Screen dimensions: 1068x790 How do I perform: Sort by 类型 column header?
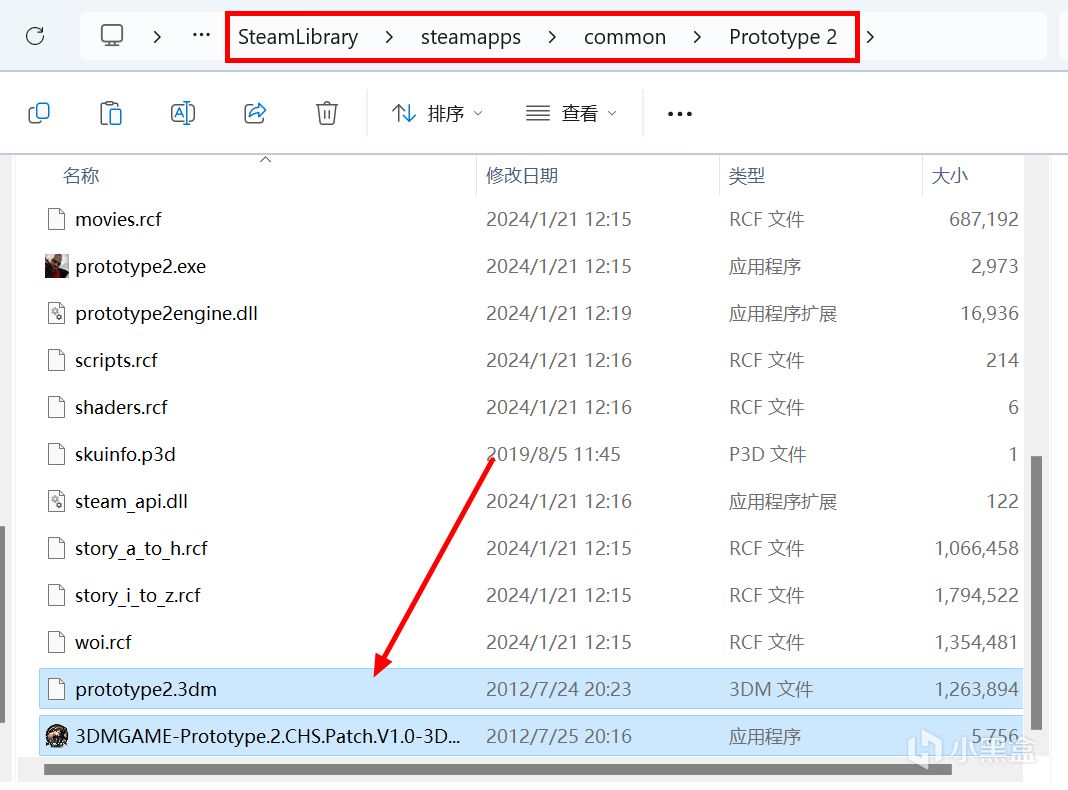point(747,176)
